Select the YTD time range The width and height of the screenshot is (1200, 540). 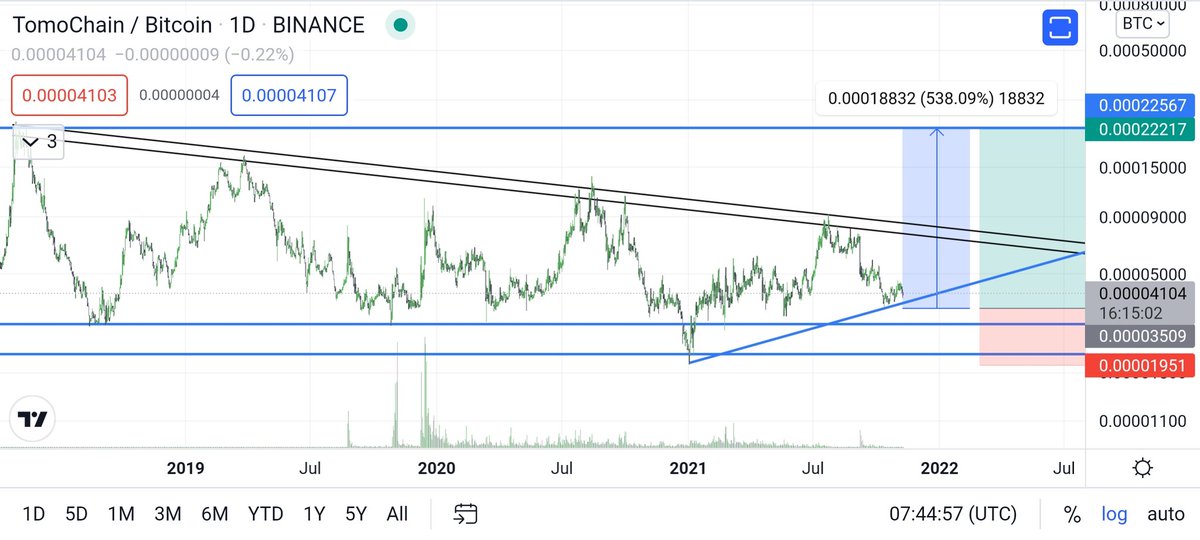pos(265,514)
